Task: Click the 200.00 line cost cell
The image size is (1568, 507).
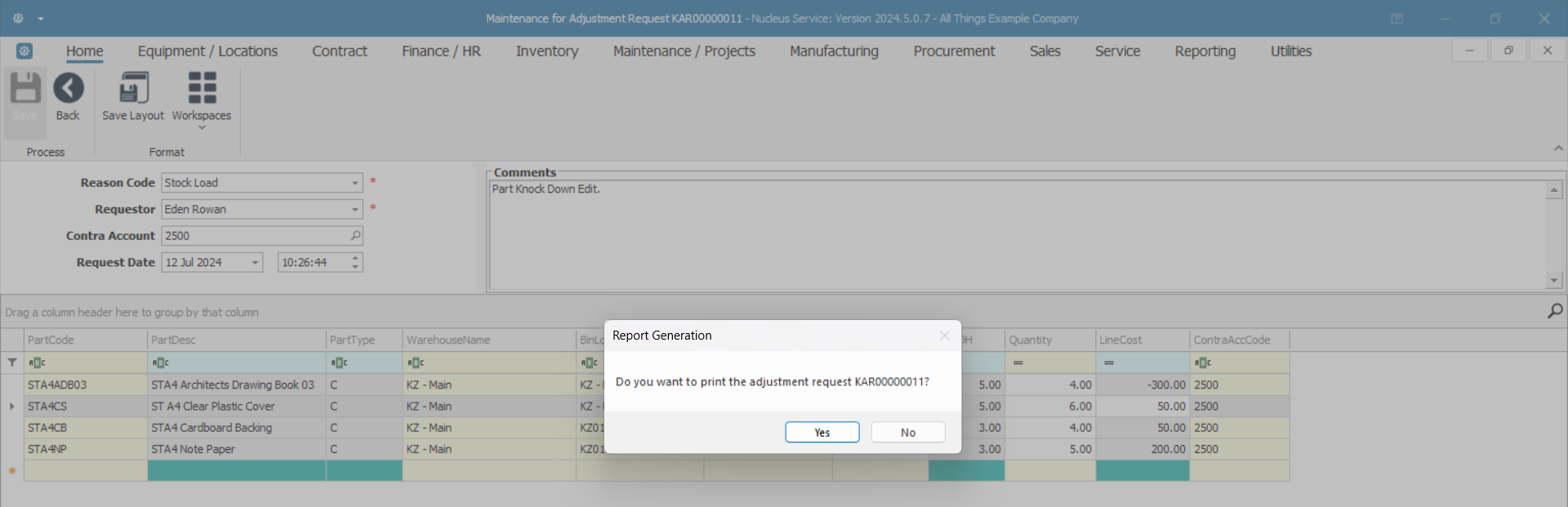Action: 1143,449
